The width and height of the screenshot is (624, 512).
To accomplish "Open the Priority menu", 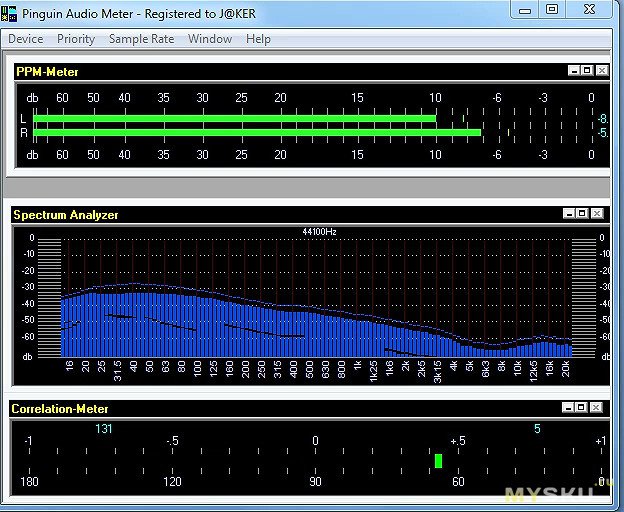I will 76,39.
